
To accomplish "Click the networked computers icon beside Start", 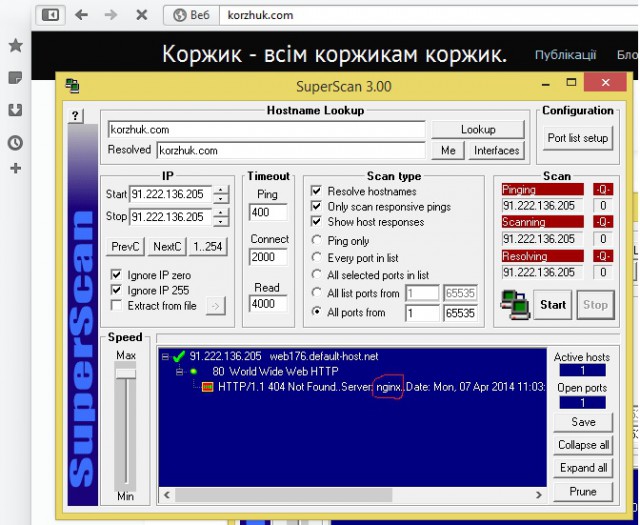I will (515, 305).
